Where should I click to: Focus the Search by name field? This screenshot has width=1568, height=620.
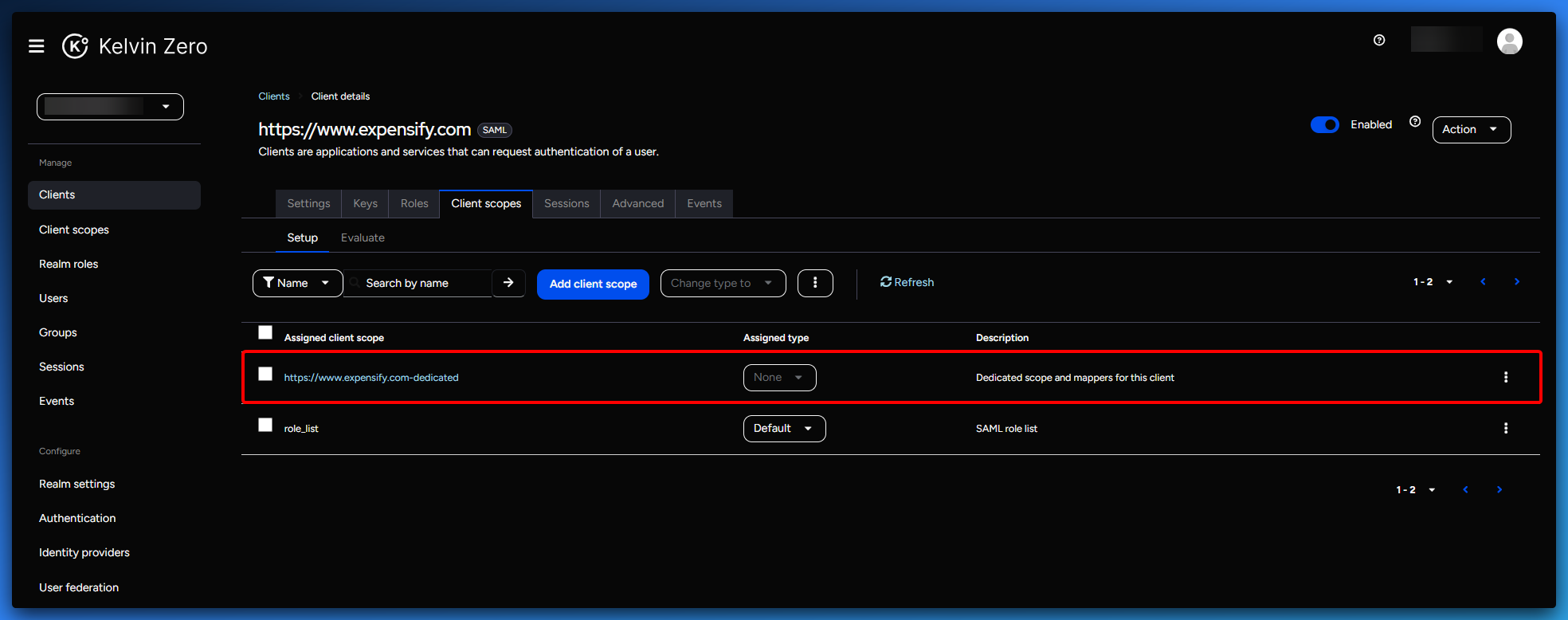click(417, 283)
